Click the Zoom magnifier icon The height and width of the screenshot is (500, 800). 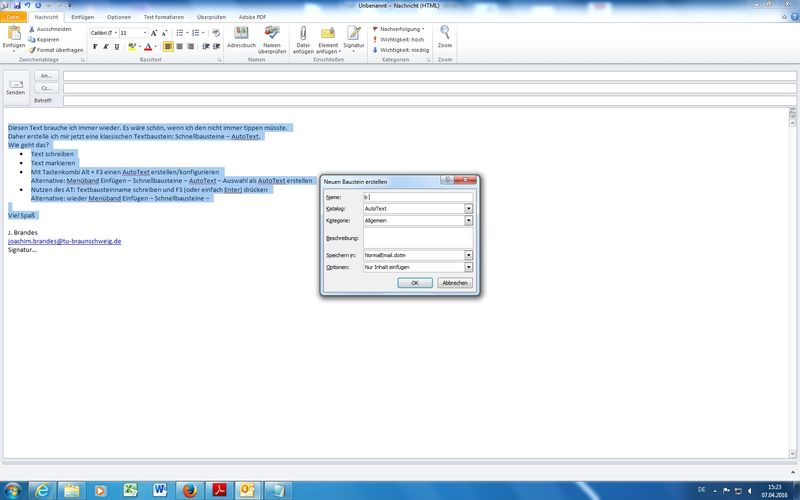click(445, 36)
